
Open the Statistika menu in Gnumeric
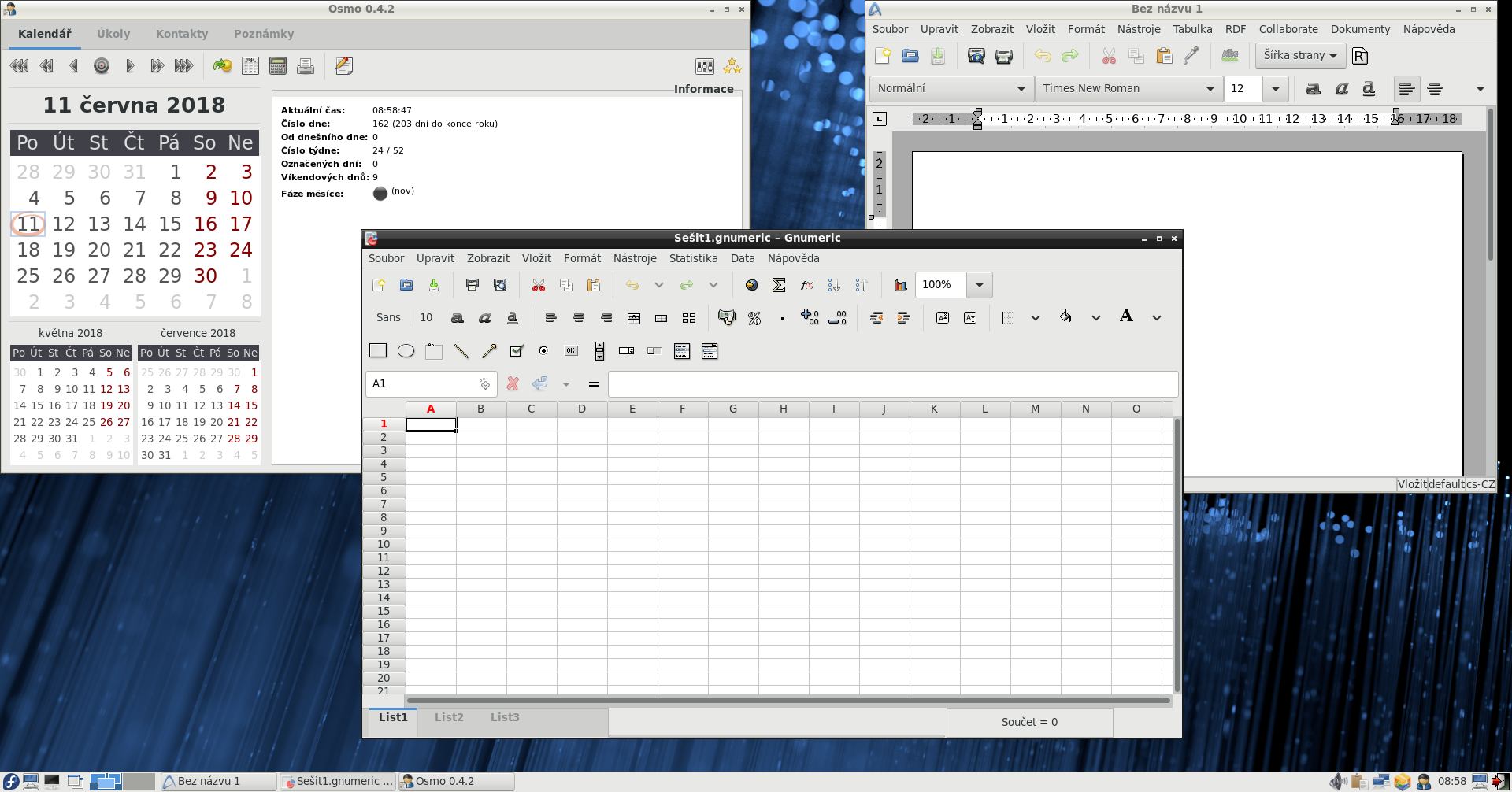693,258
